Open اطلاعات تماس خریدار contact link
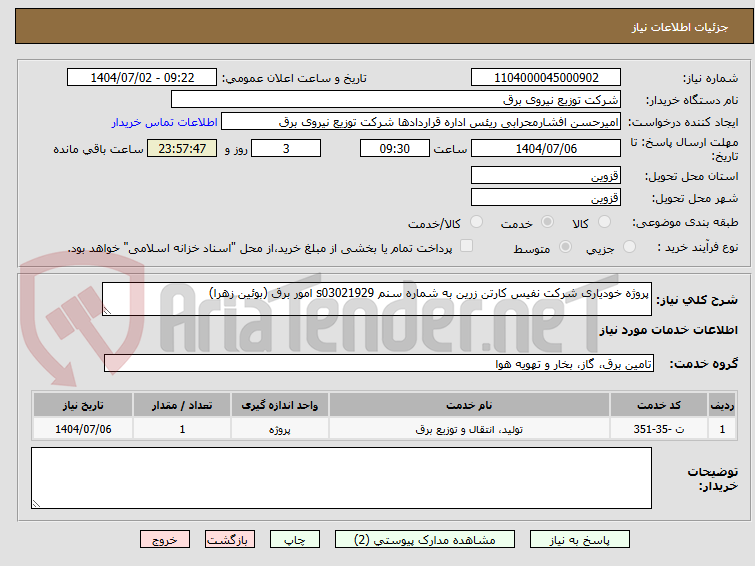This screenshot has width=755, height=566. [x=165, y=122]
